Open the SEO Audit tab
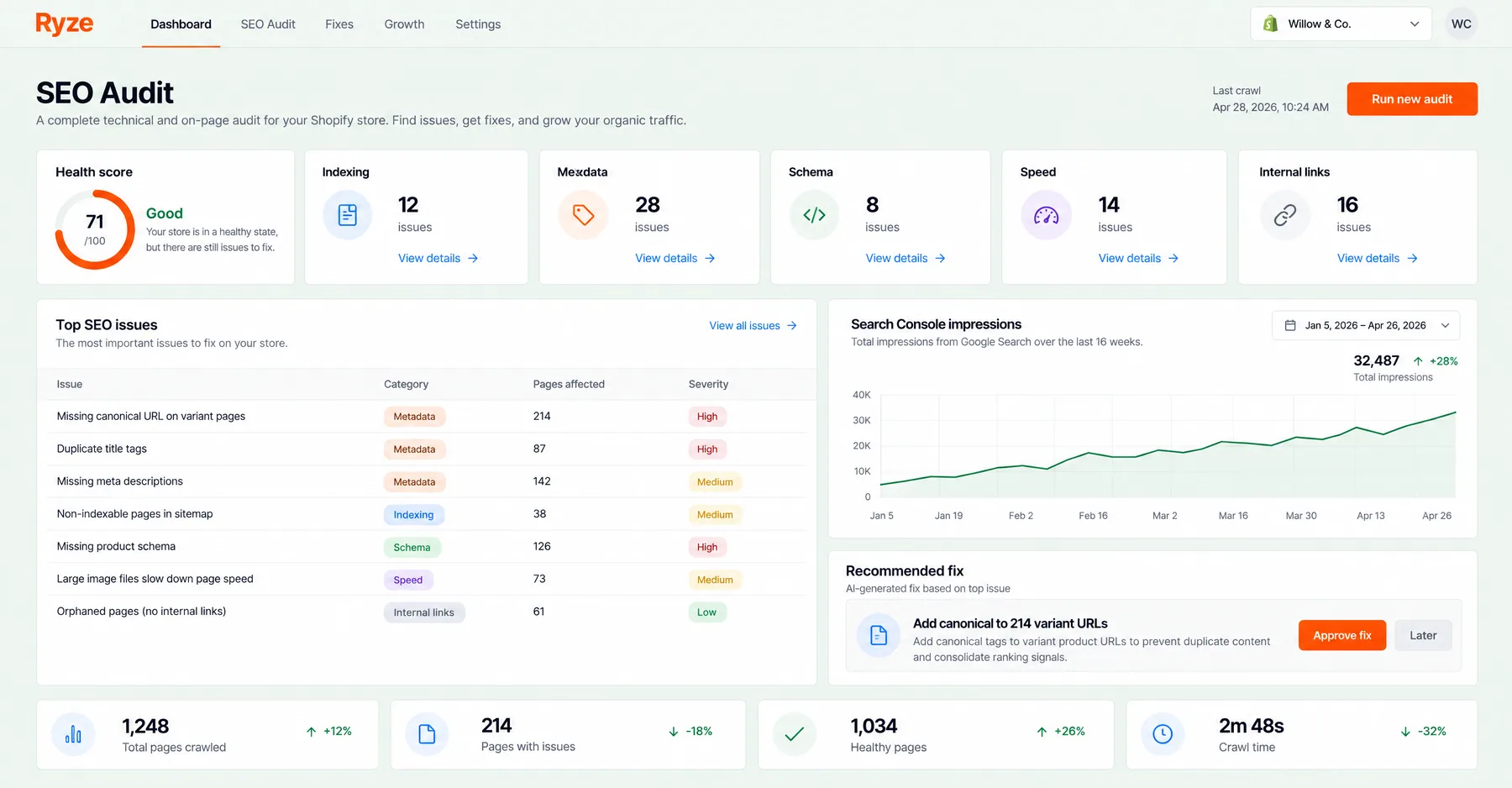This screenshot has width=1512, height=788. pyautogui.click(x=268, y=24)
